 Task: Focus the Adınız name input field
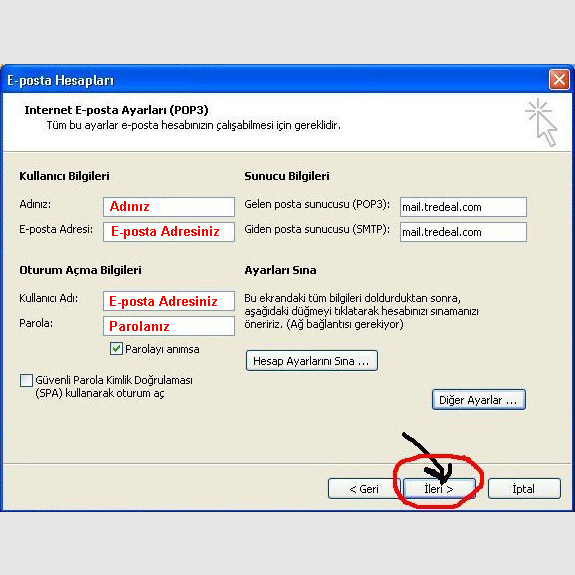(169, 207)
